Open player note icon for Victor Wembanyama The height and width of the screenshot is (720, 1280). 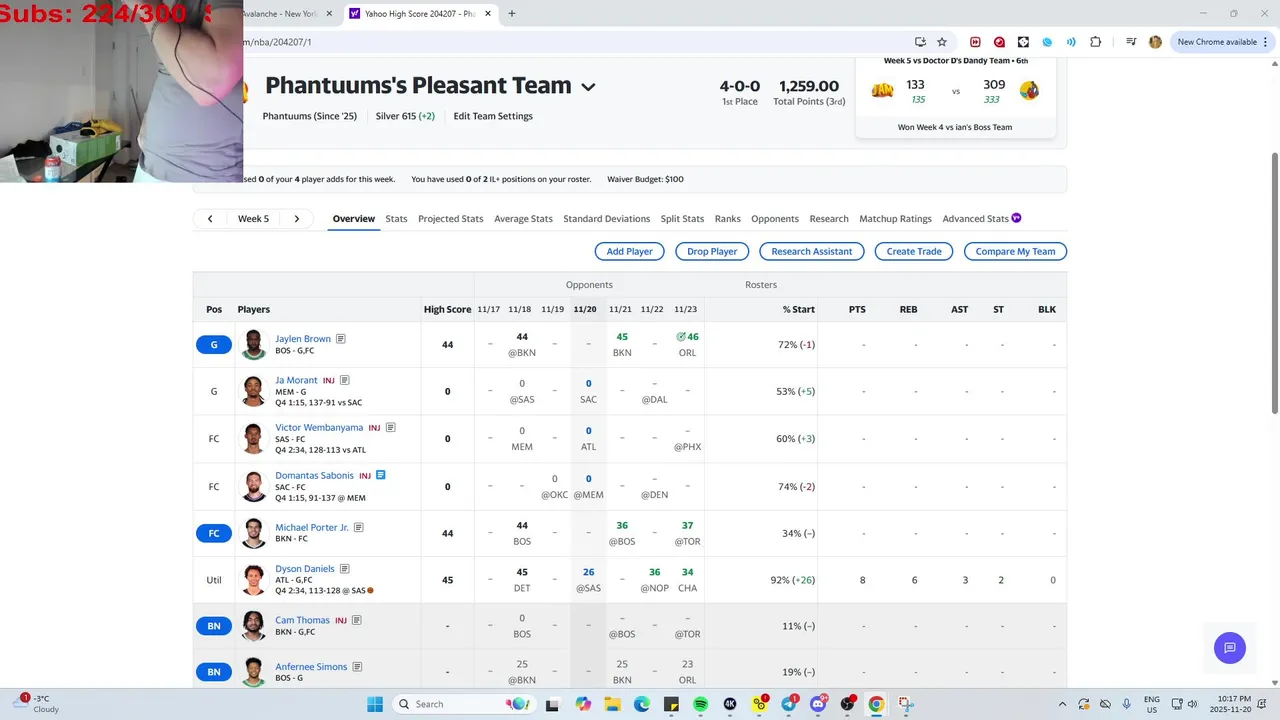[391, 427]
